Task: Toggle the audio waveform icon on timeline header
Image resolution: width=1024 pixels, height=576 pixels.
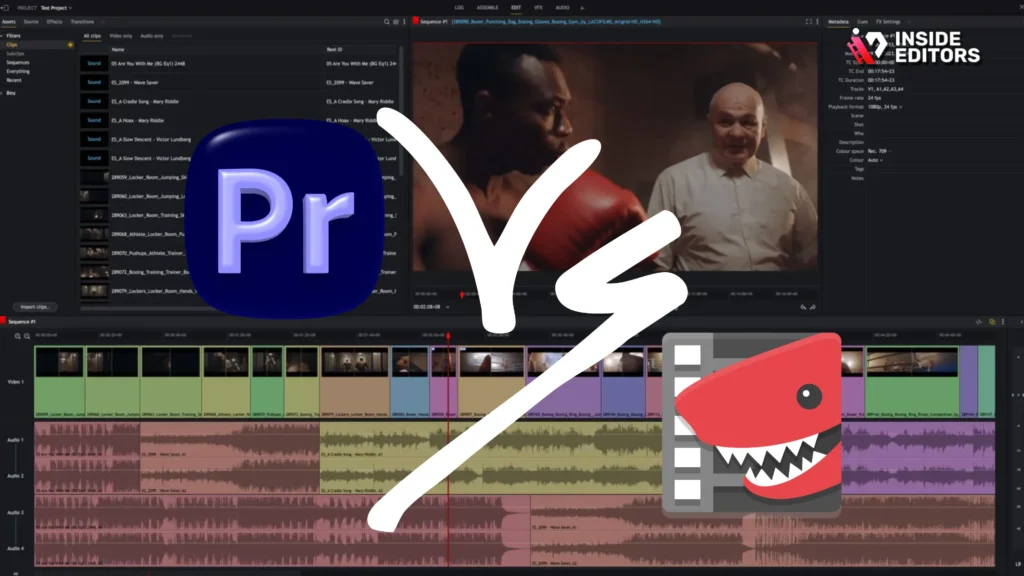Action: pyautogui.click(x=979, y=321)
